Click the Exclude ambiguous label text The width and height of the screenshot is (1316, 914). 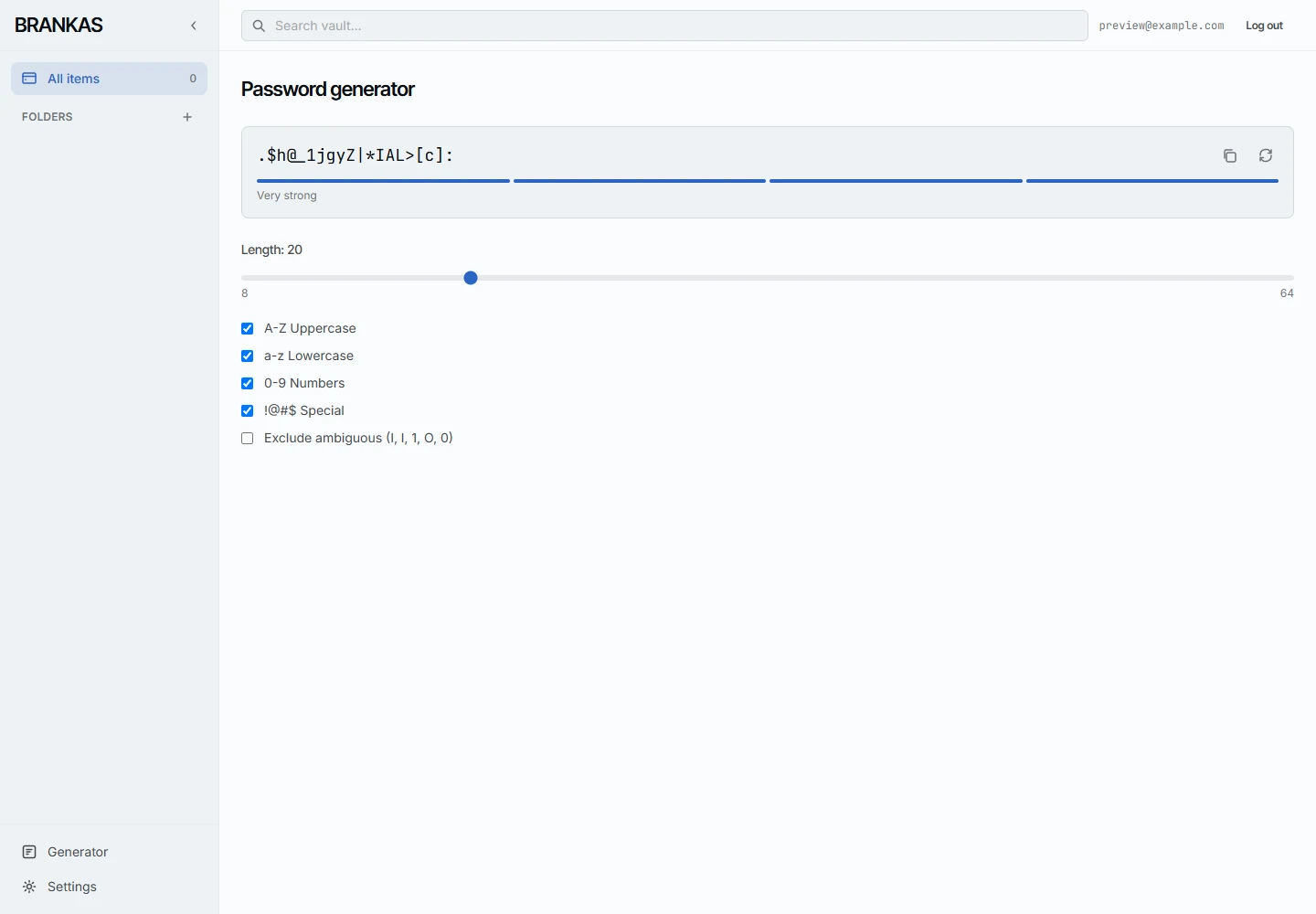[x=358, y=438]
